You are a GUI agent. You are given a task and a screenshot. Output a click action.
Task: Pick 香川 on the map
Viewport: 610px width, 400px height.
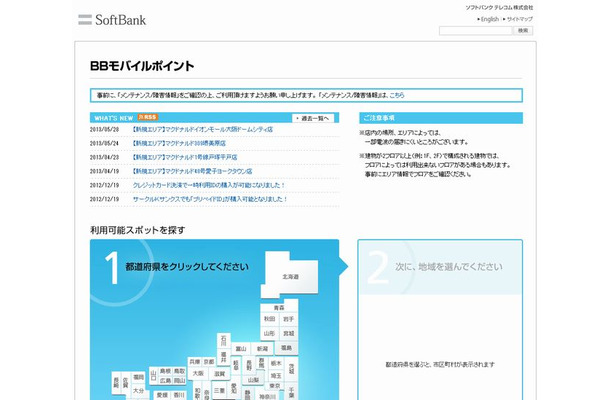pos(179,395)
